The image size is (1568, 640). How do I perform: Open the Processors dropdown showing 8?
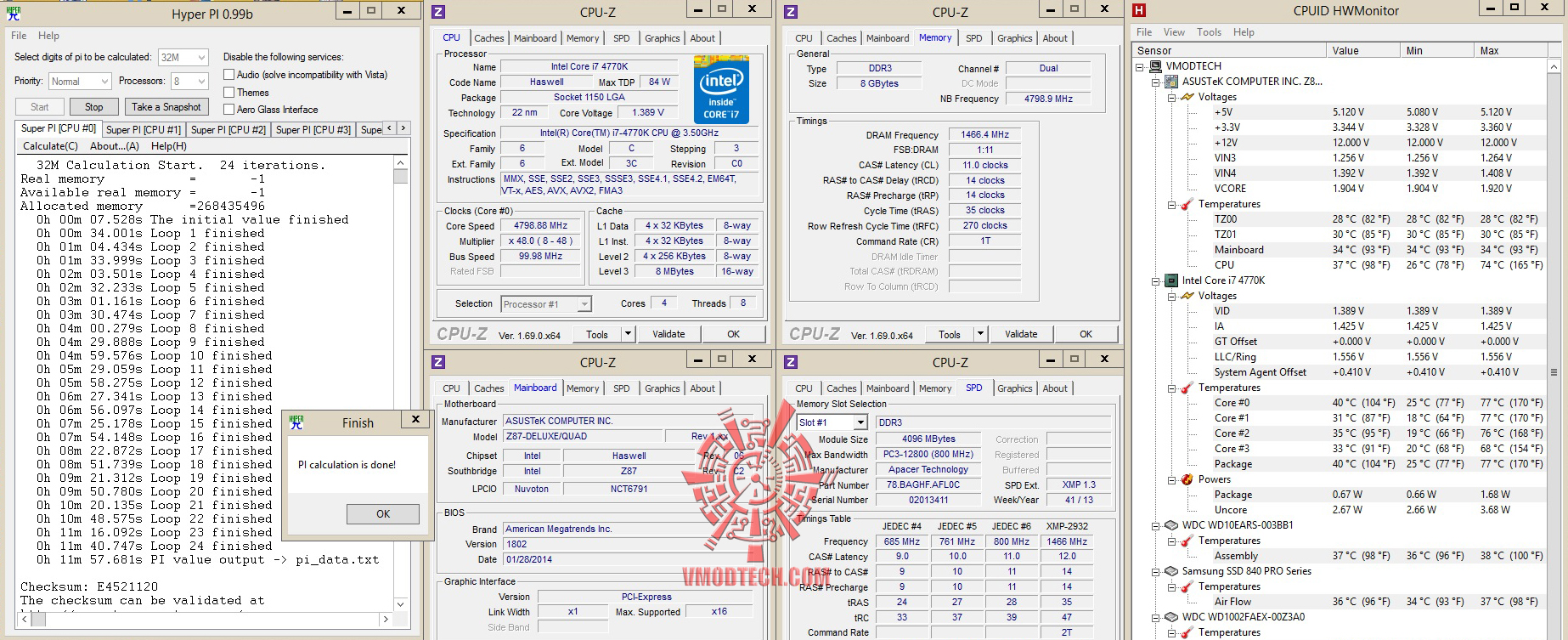(189, 82)
